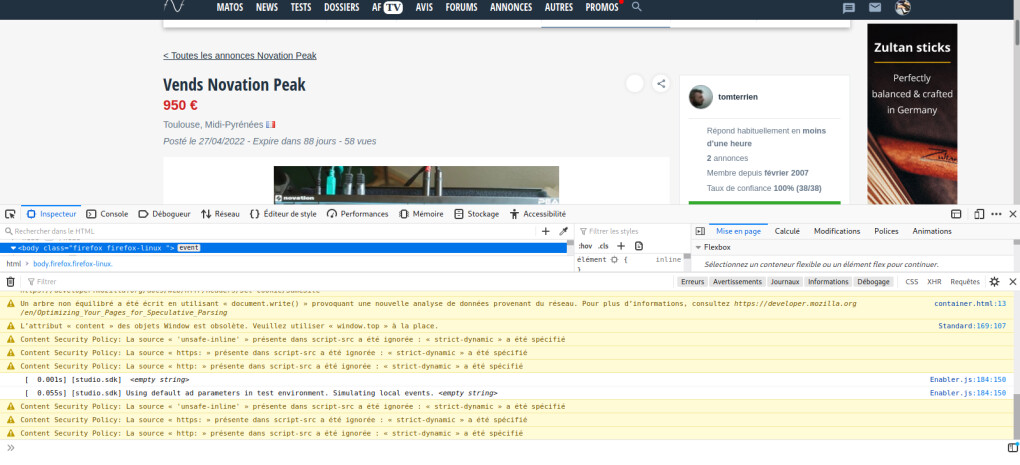1020x465 pixels.
Task: Enable the CSS console filter
Action: (912, 282)
